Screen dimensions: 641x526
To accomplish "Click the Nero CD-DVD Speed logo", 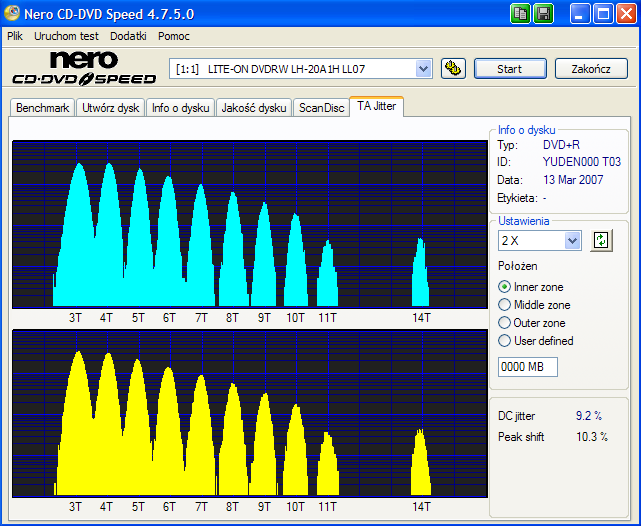I will tap(84, 68).
